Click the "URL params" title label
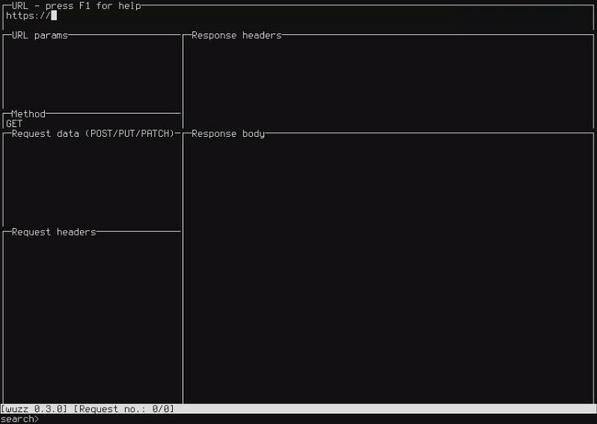The image size is (597, 424). click(x=40, y=35)
